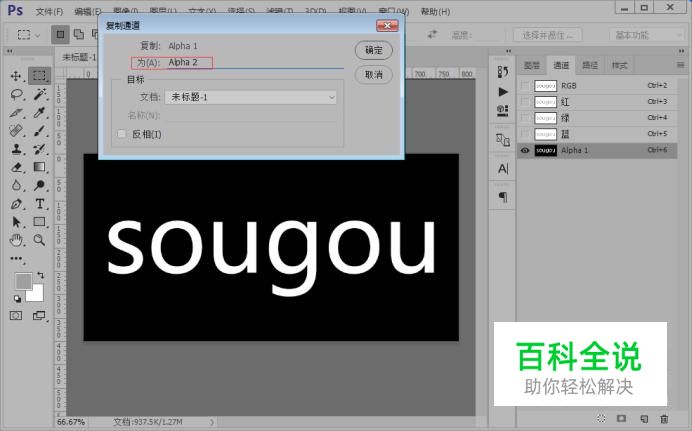Screen dimensions: 692x431
Task: Select the Lasso tool
Action: coord(16,94)
